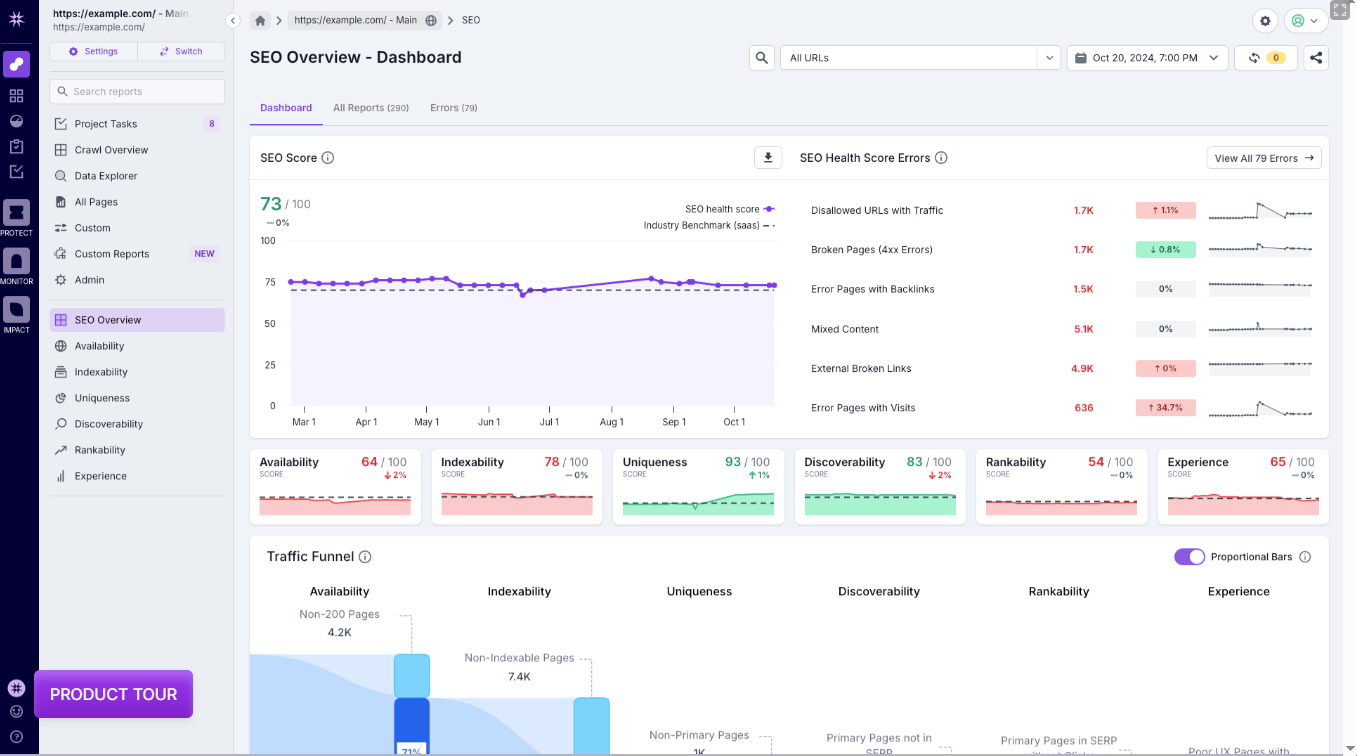Open the IMPACT module
Viewport: 1357px width, 756px height.
[x=16, y=315]
